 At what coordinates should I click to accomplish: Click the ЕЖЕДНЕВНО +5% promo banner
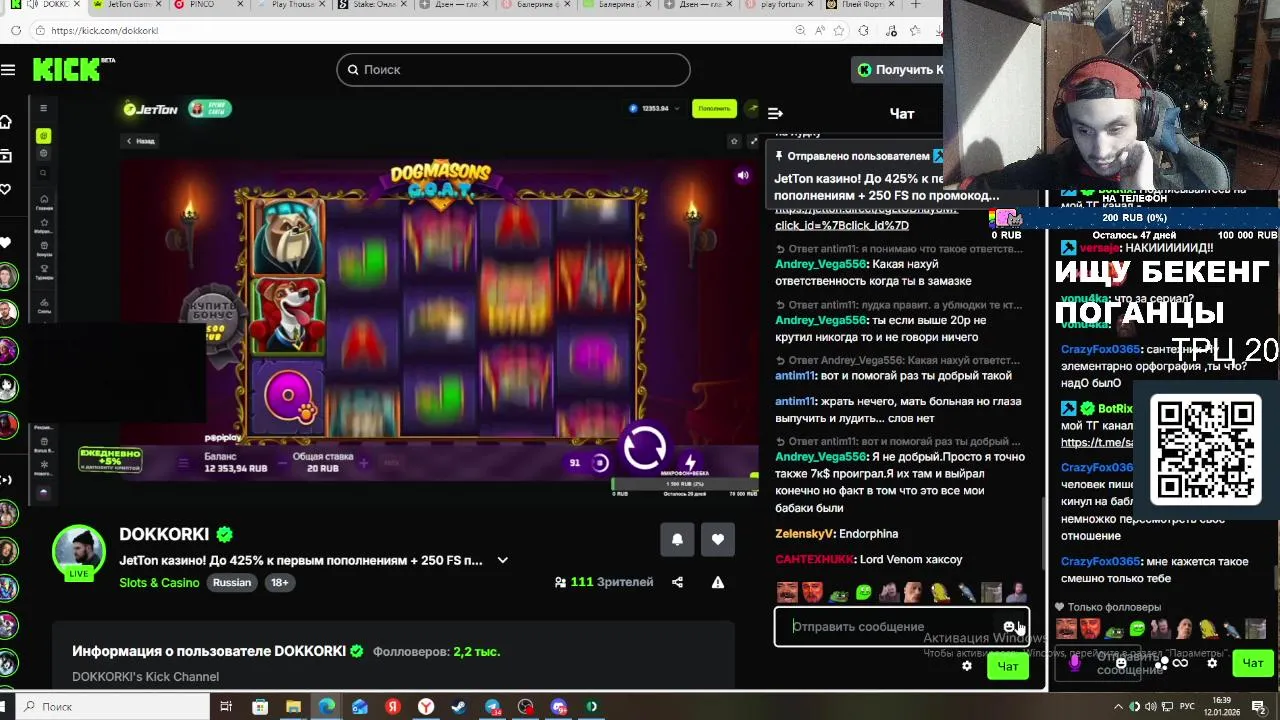(x=110, y=460)
